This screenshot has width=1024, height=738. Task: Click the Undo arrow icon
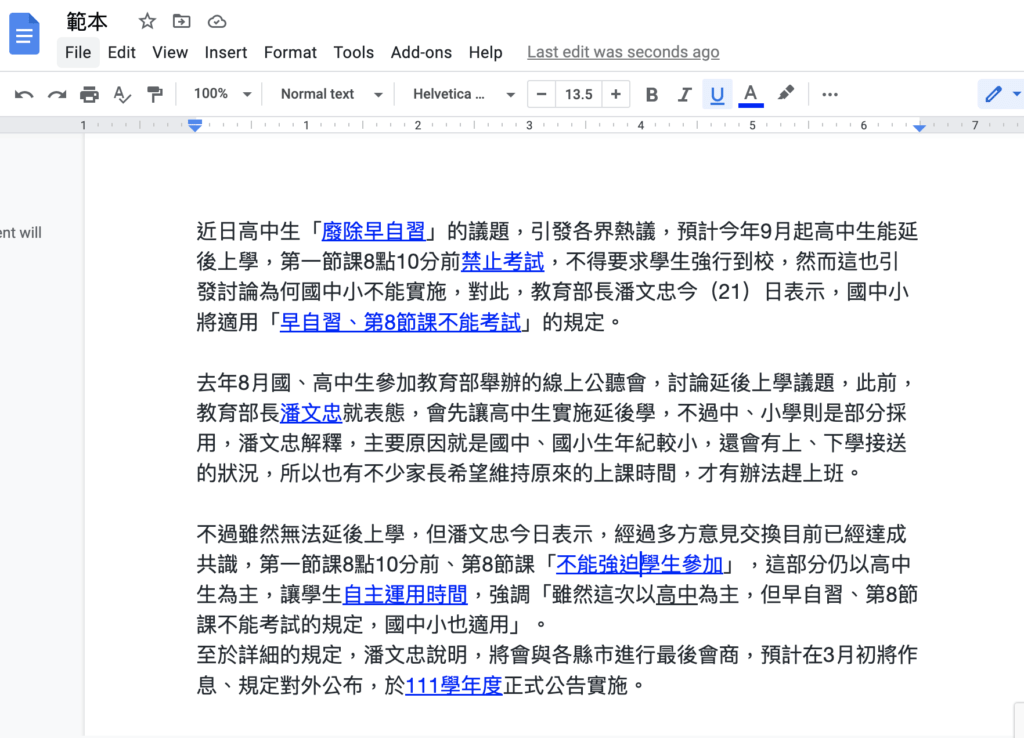(24, 94)
